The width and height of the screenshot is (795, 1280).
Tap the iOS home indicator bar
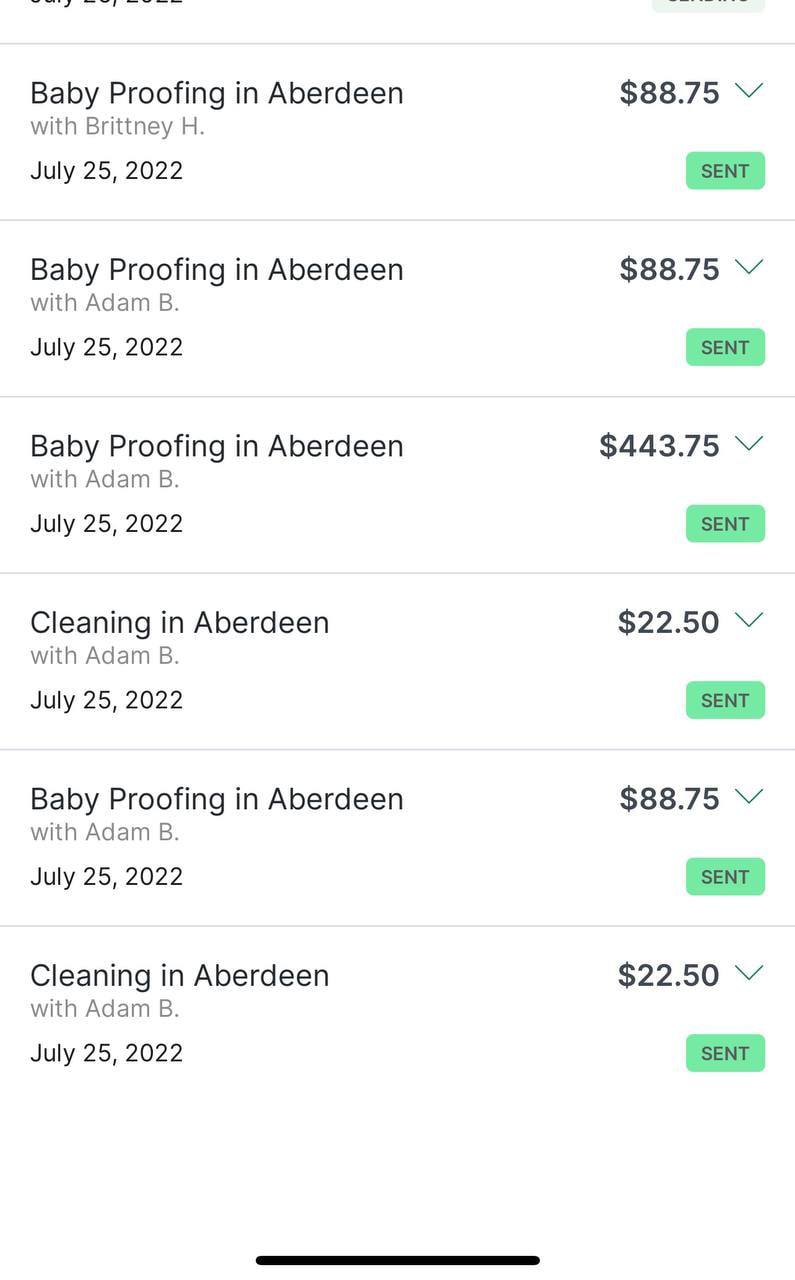pos(397,1260)
